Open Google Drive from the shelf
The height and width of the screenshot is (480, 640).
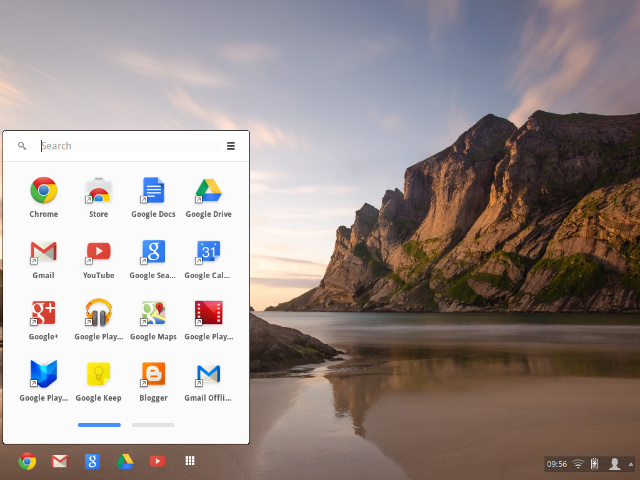[x=125, y=462]
